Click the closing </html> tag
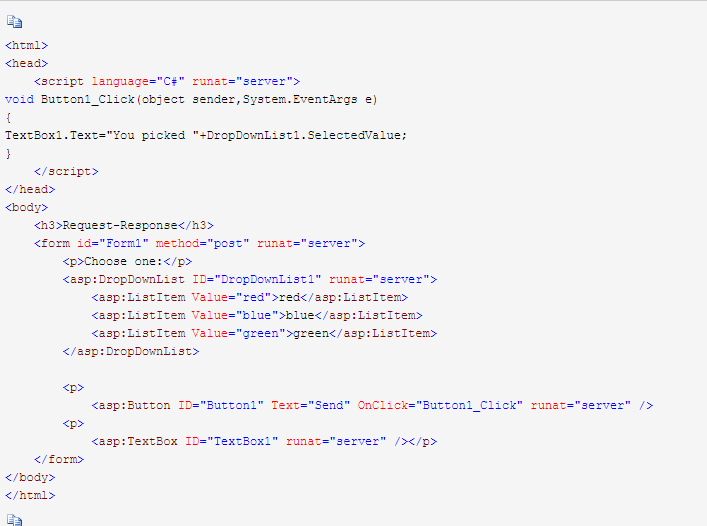The width and height of the screenshot is (707, 526). pos(30,495)
